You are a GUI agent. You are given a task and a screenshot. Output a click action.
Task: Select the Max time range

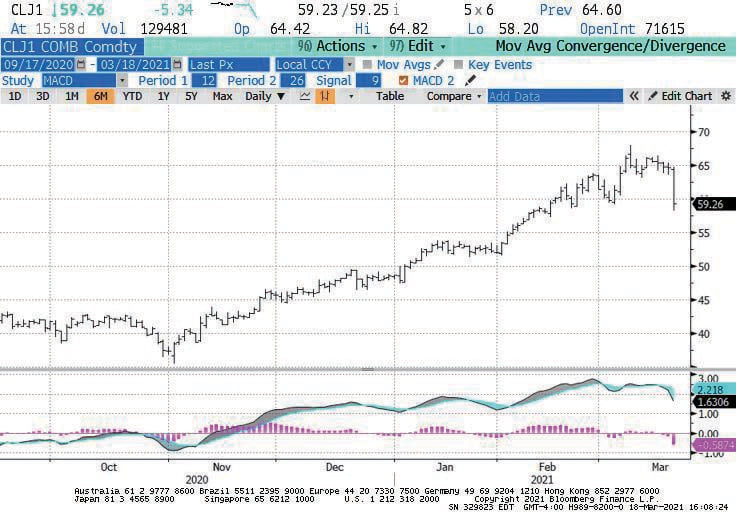[x=222, y=96]
